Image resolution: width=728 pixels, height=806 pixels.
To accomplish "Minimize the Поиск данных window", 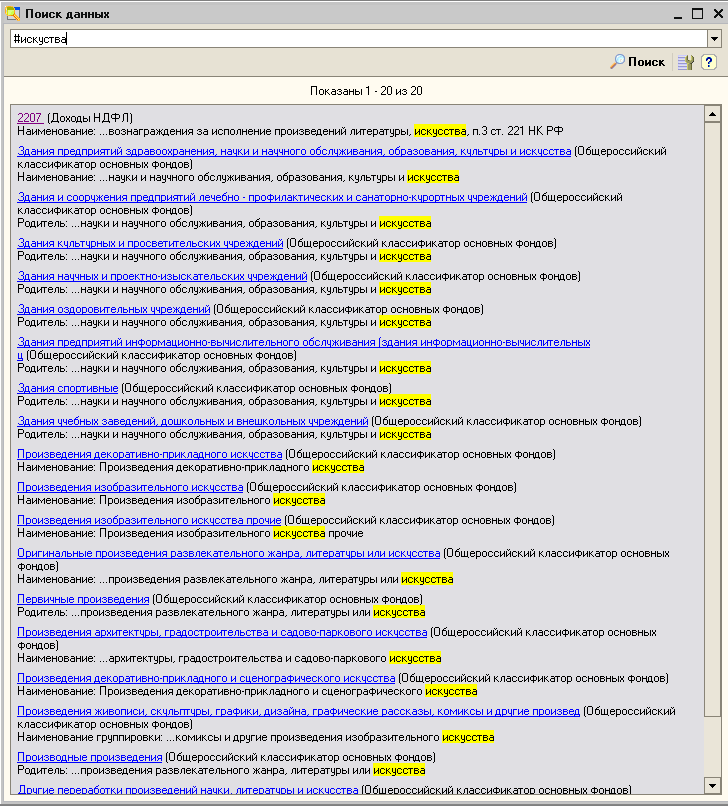I will pyautogui.click(x=676, y=14).
